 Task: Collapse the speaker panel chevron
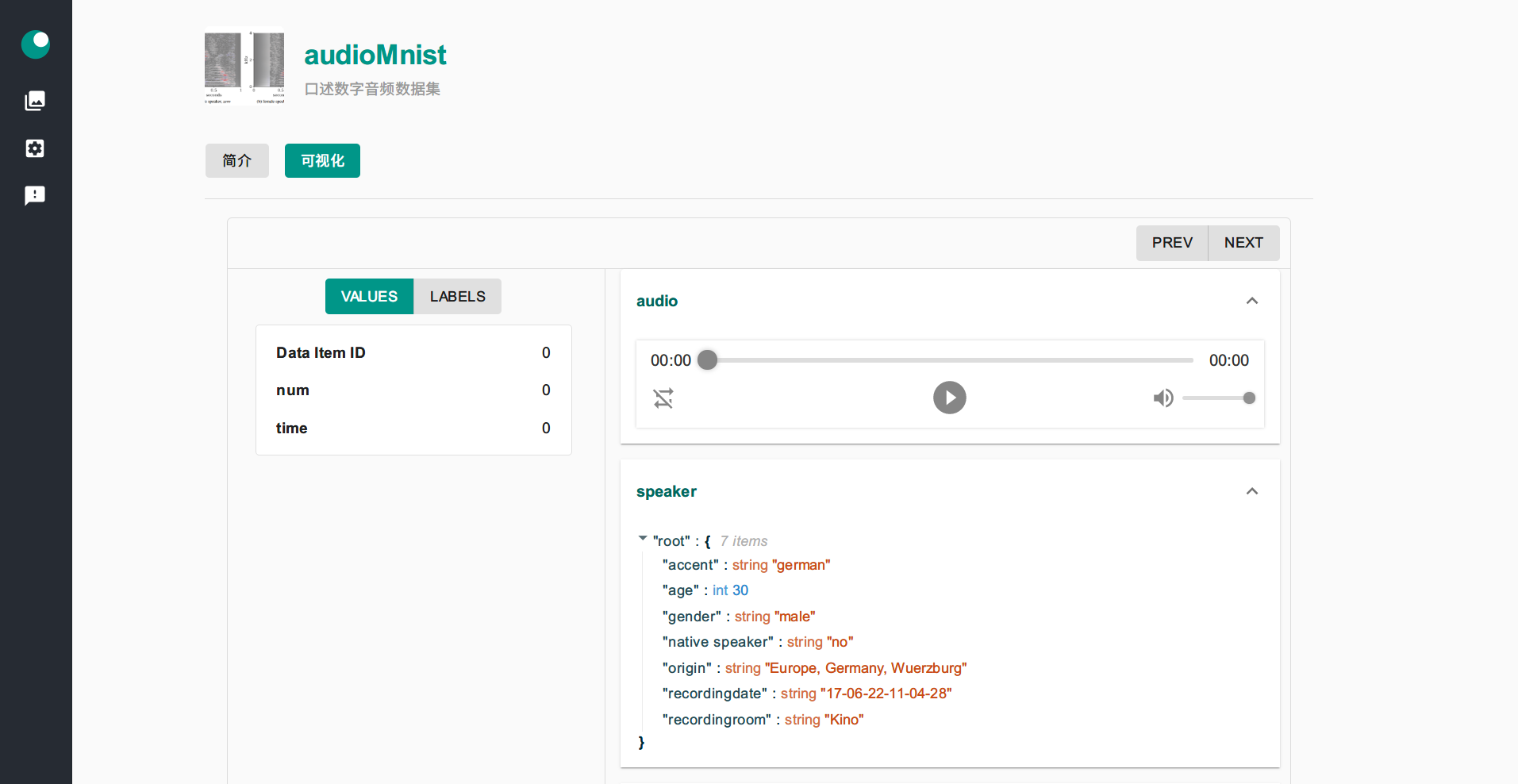[1252, 491]
